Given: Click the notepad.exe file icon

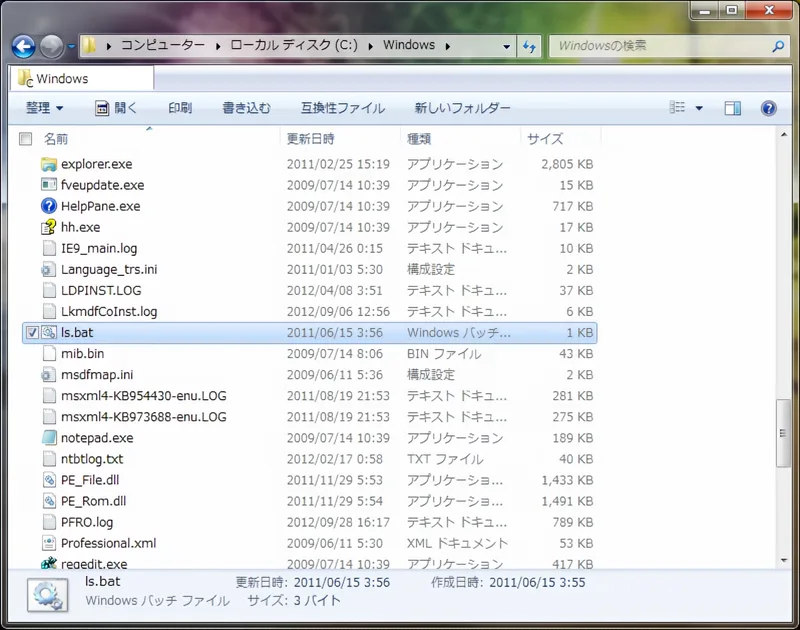Looking at the screenshot, I should (x=50, y=438).
